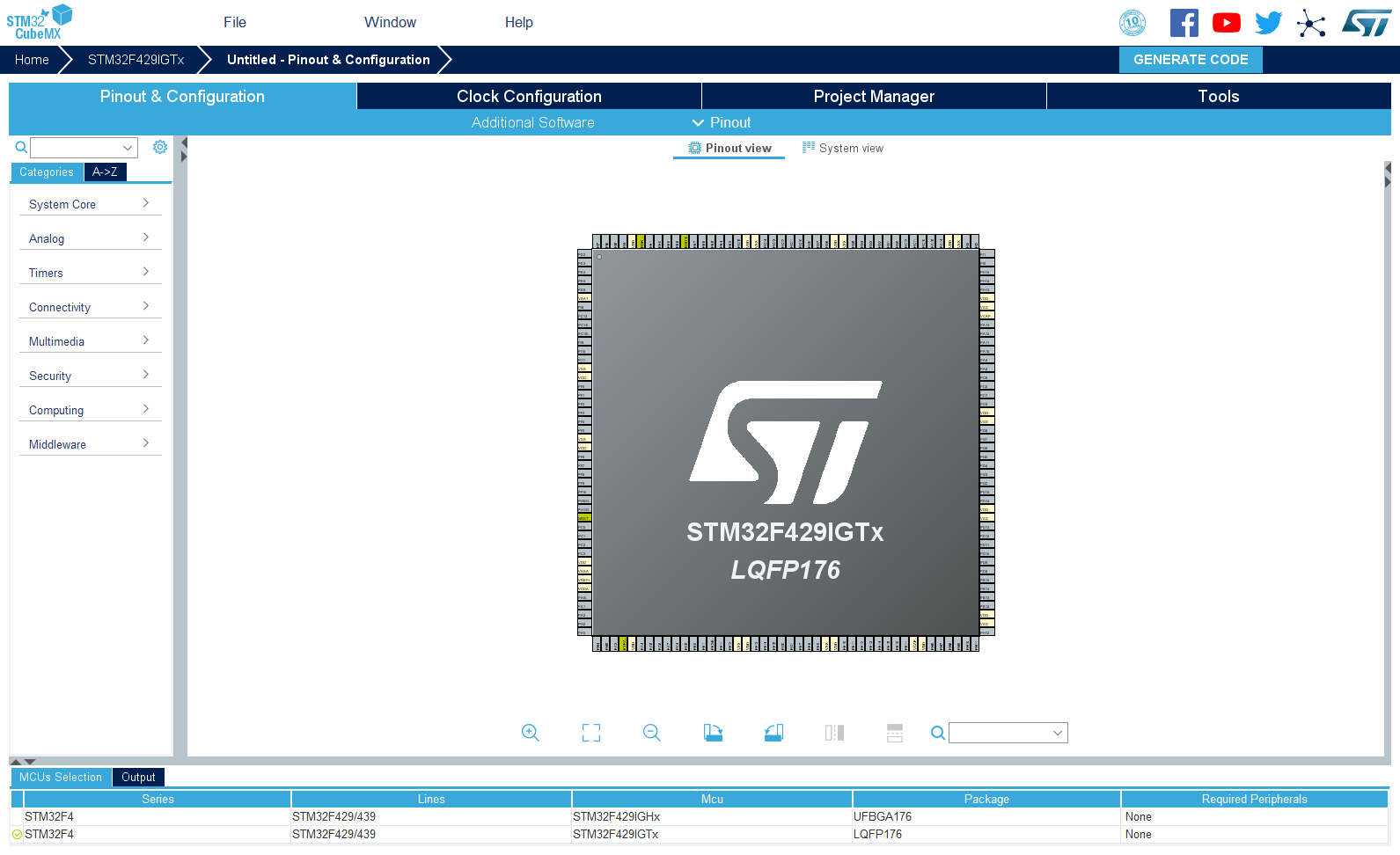Expand the Timers category
Viewport: 1400px width, 855px height.
click(x=90, y=273)
